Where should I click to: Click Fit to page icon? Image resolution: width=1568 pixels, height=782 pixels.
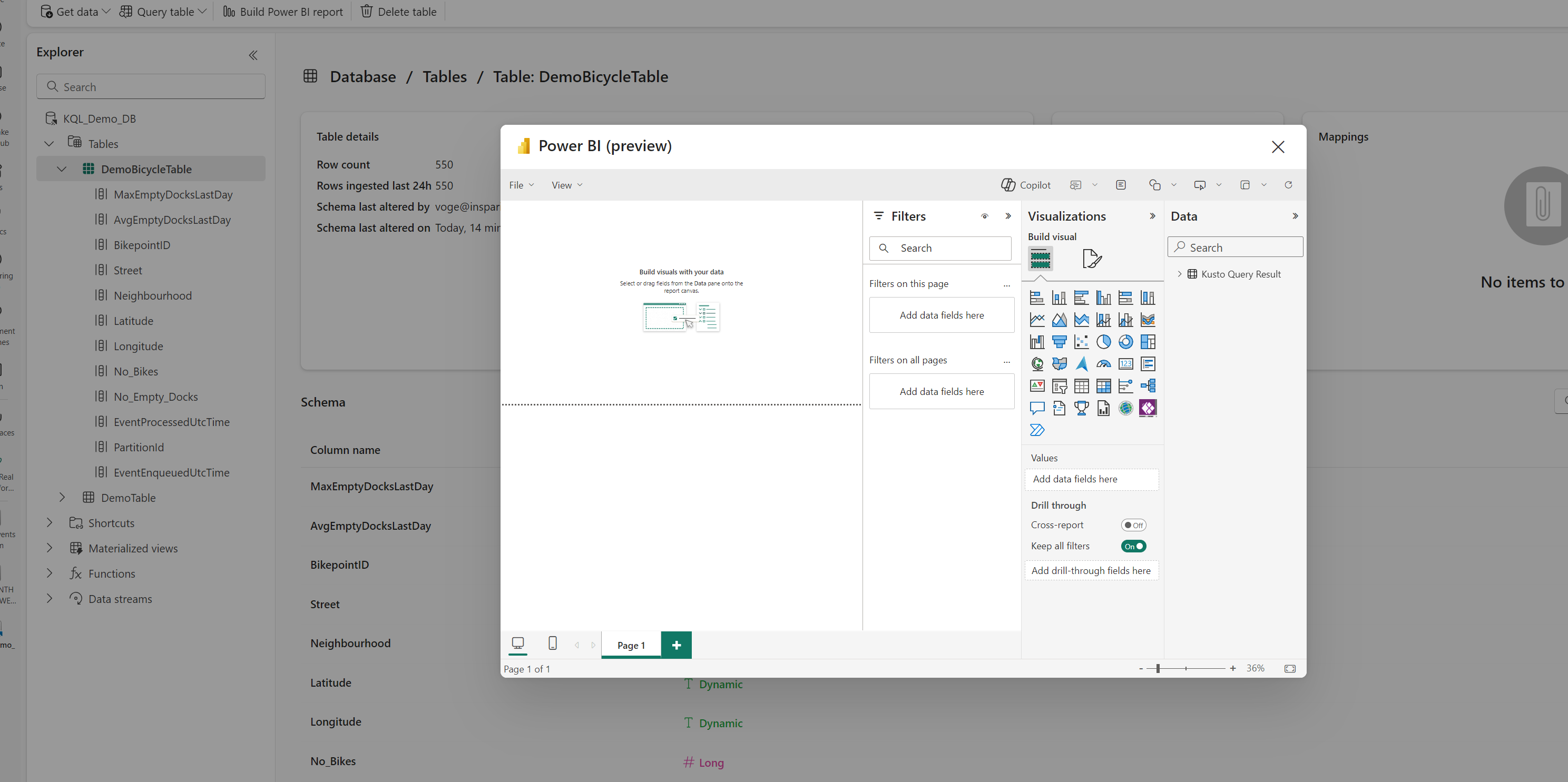click(x=1290, y=668)
